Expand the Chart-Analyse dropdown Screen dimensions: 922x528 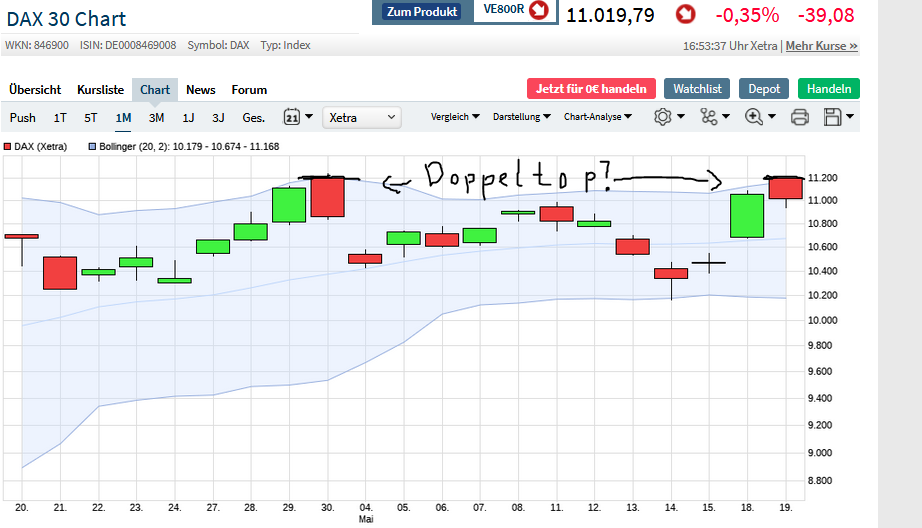point(597,117)
